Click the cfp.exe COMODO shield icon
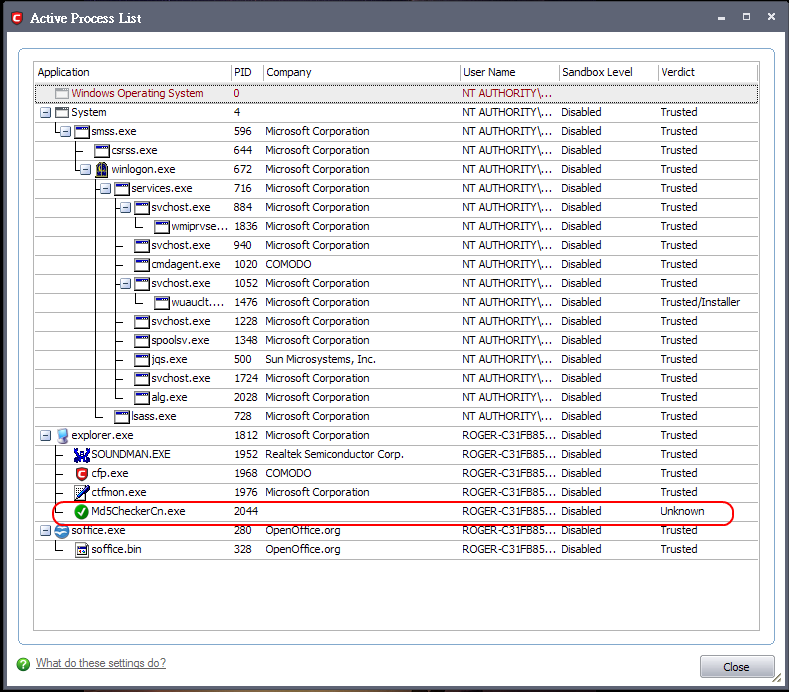Image resolution: width=789 pixels, height=692 pixels. tap(82, 474)
